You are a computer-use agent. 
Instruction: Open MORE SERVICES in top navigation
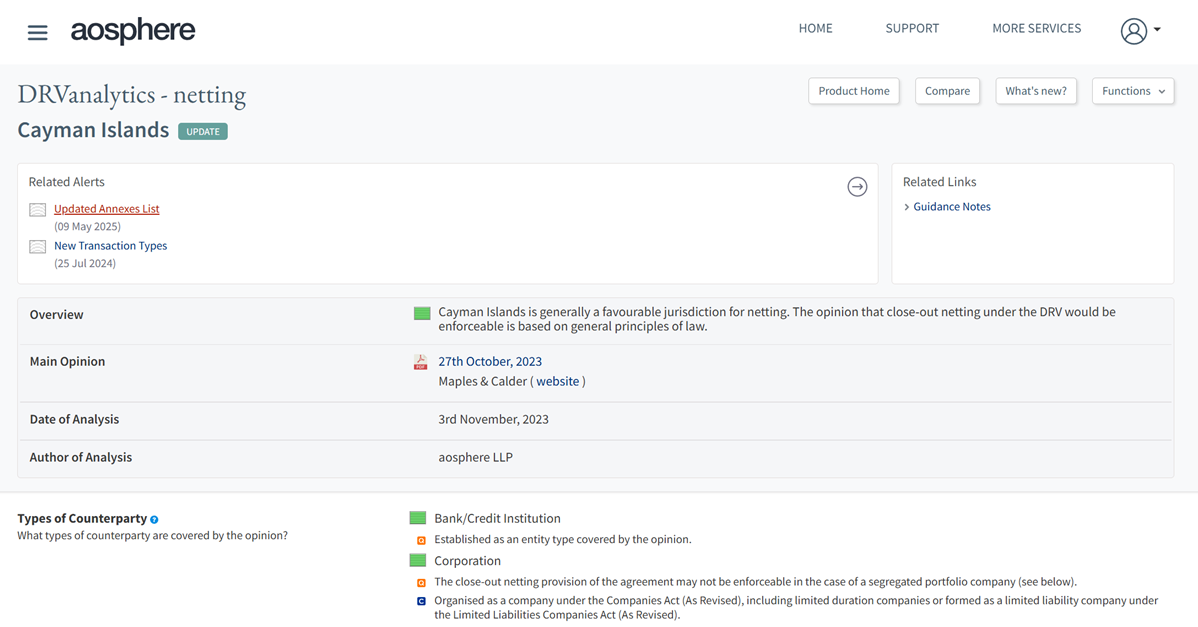point(1037,28)
